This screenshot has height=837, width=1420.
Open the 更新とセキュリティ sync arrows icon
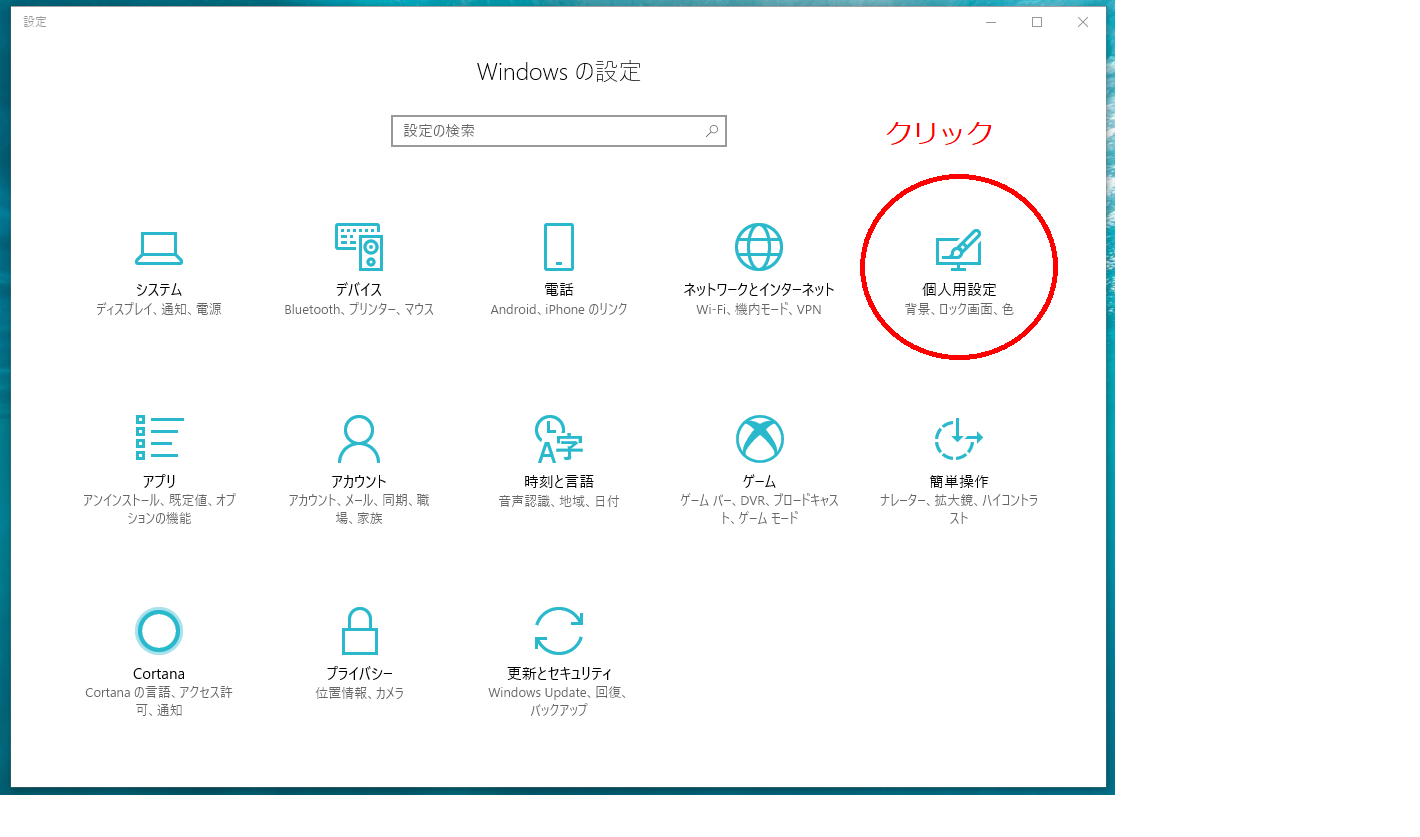tap(559, 631)
